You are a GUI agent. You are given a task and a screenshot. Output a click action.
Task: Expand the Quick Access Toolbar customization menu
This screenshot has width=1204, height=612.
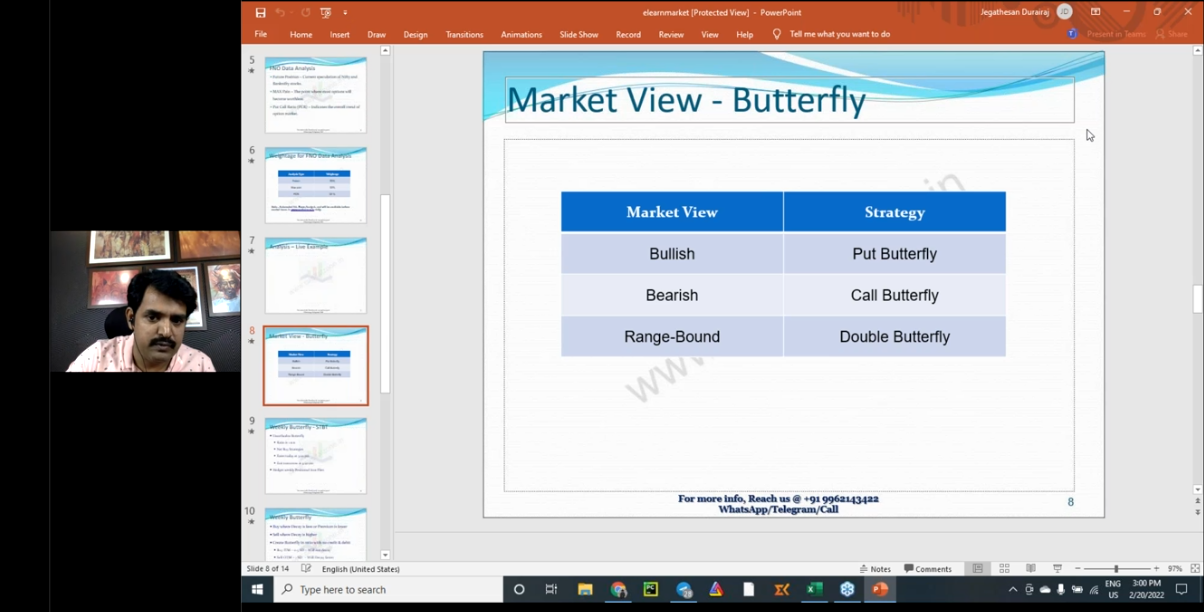pos(345,12)
